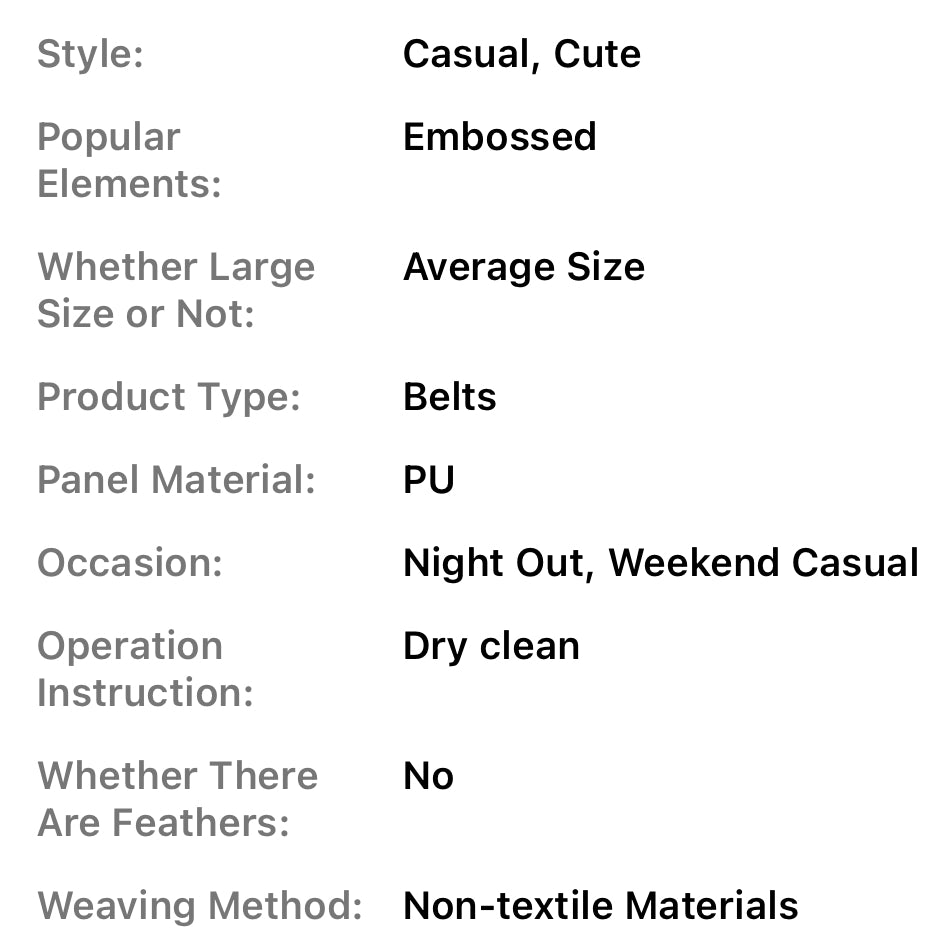Click "Weekend Casual" in the Occasion value
Image resolution: width=943 pixels, height=947 pixels.
(x=763, y=563)
